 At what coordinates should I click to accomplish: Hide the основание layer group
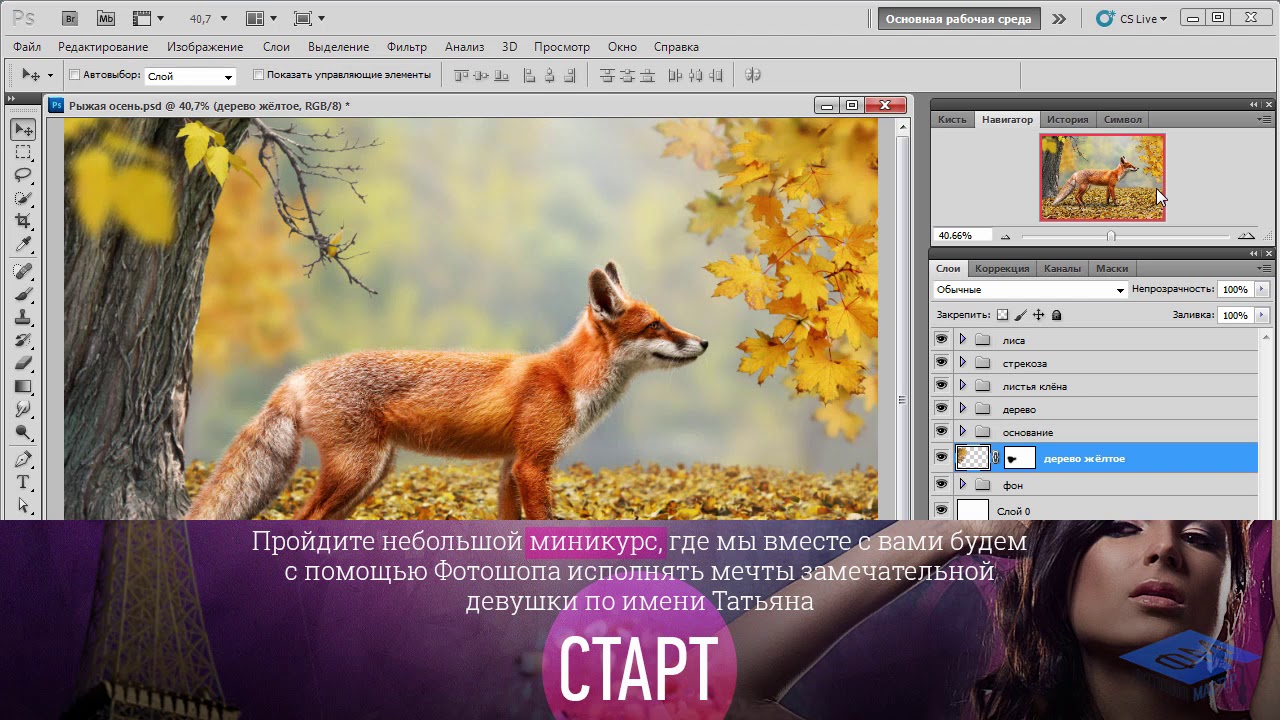tap(941, 431)
